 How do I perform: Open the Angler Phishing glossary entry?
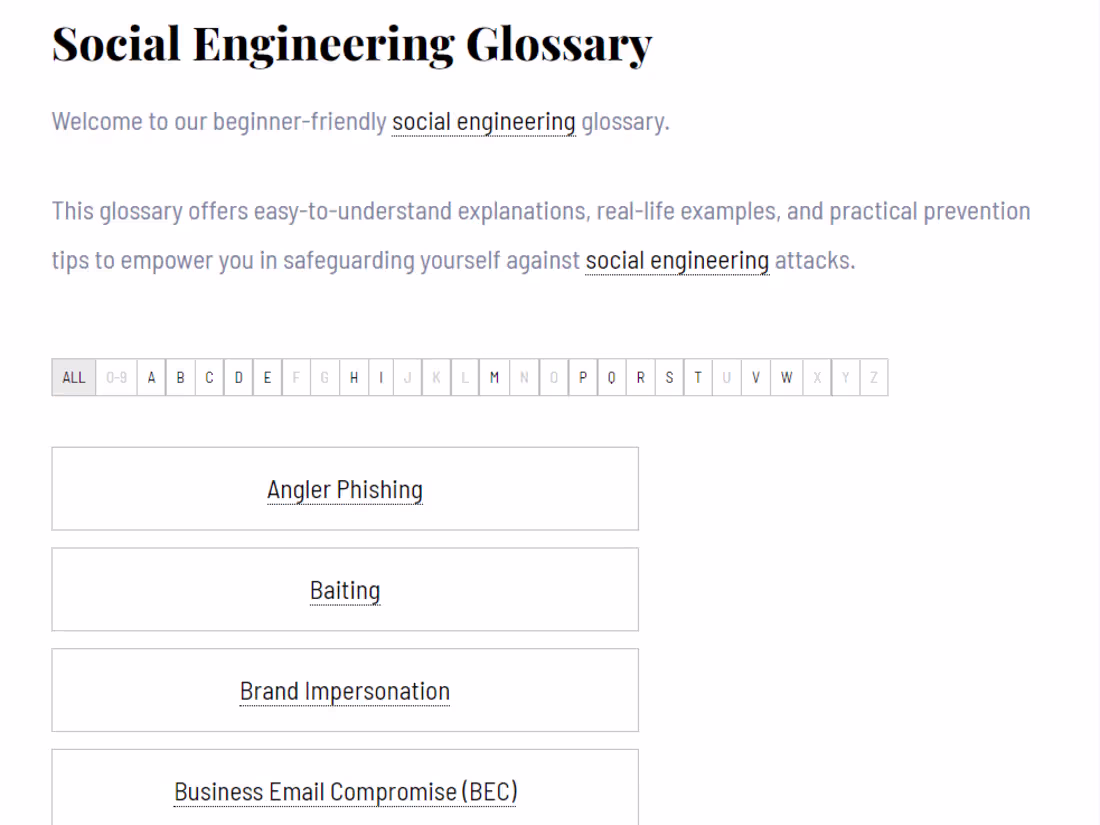pyautogui.click(x=345, y=490)
